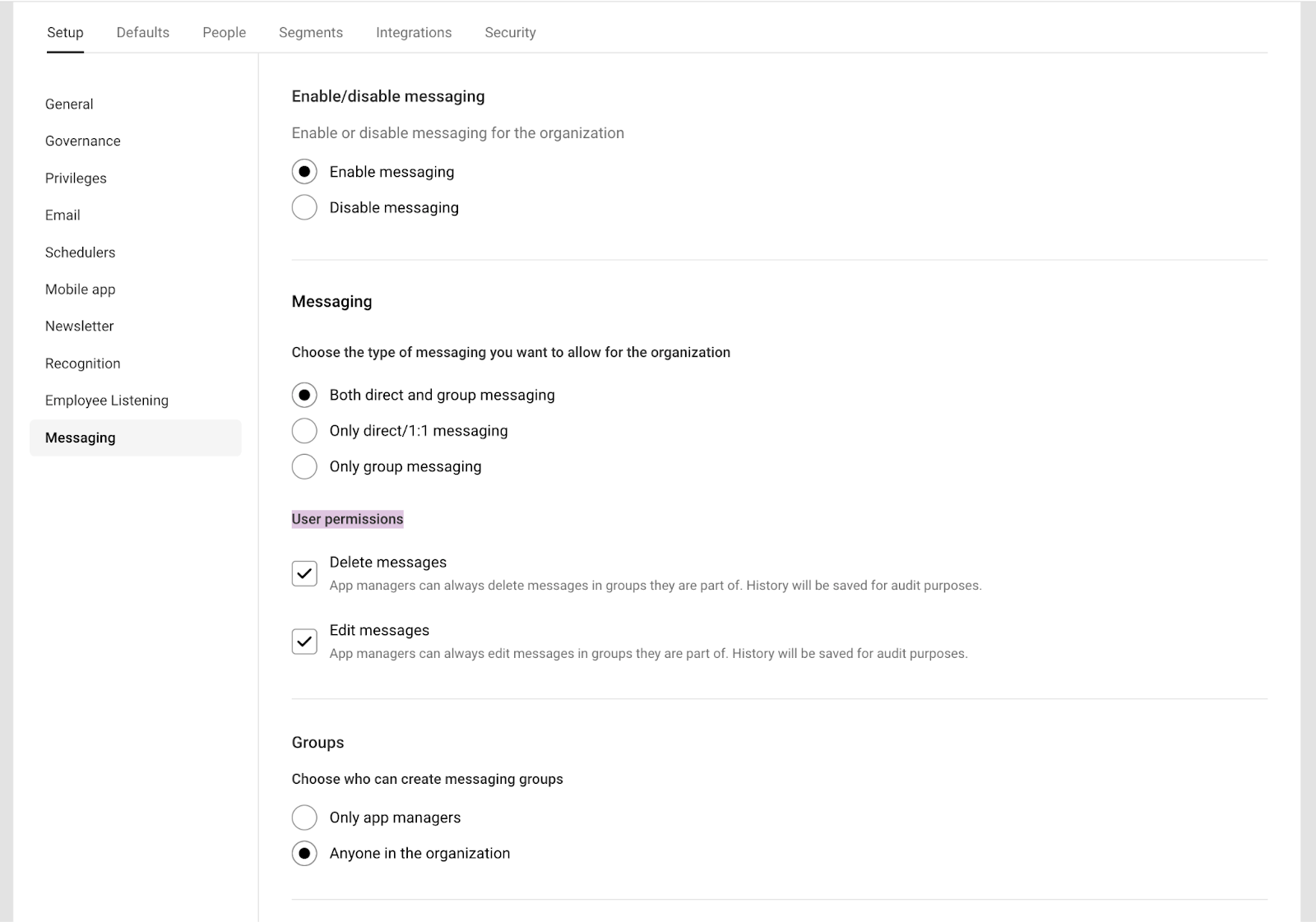Select Newsletter in the sidebar

79,327
